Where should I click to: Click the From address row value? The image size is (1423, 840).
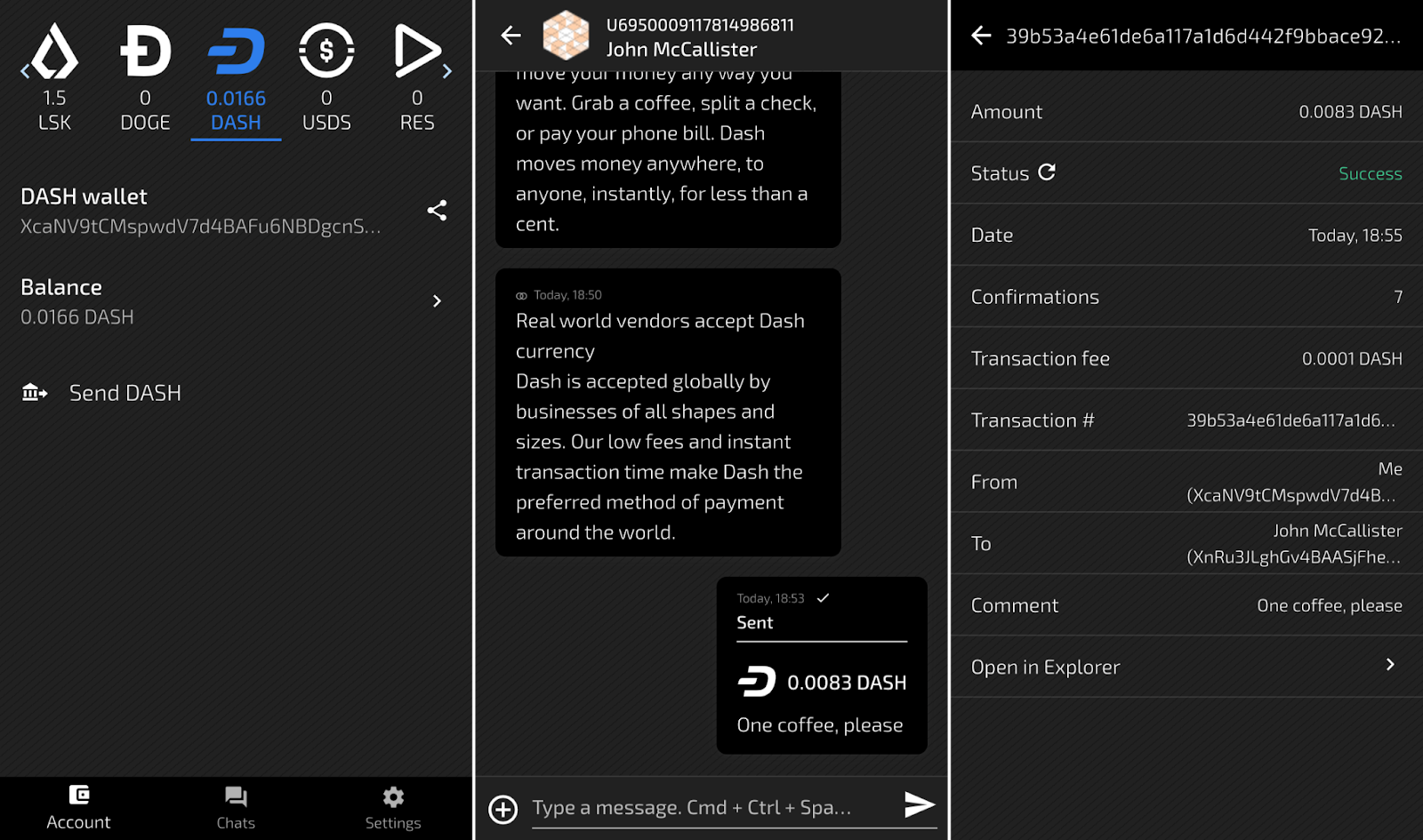click(1294, 482)
